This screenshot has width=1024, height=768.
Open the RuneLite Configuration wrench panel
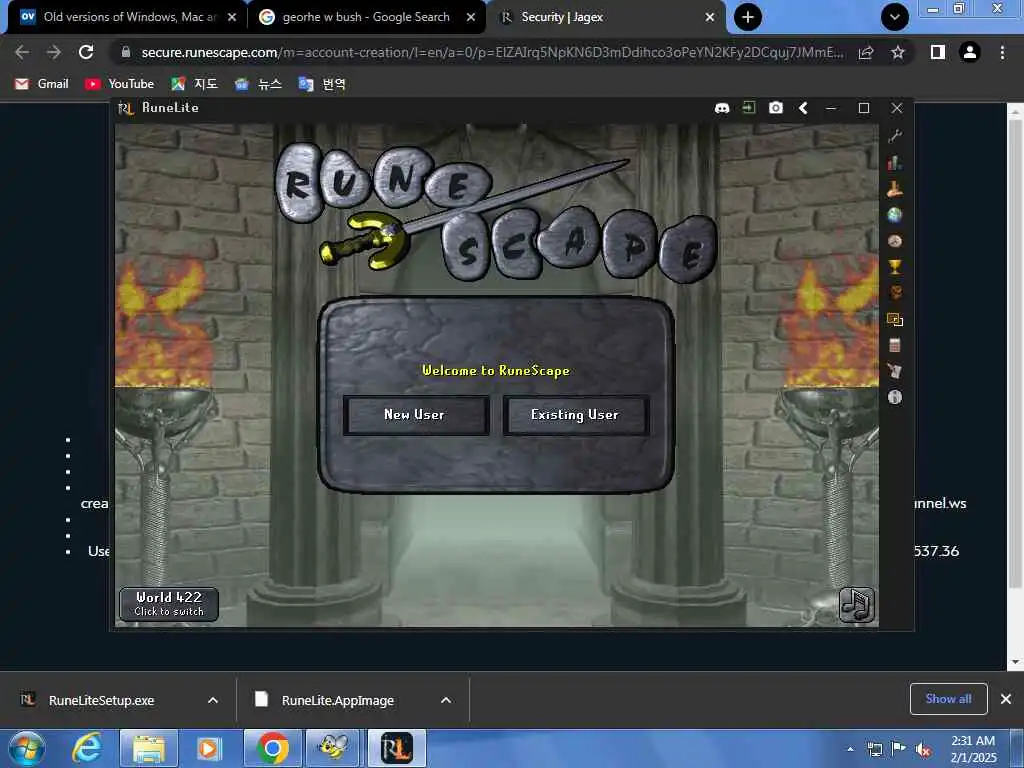(x=895, y=136)
